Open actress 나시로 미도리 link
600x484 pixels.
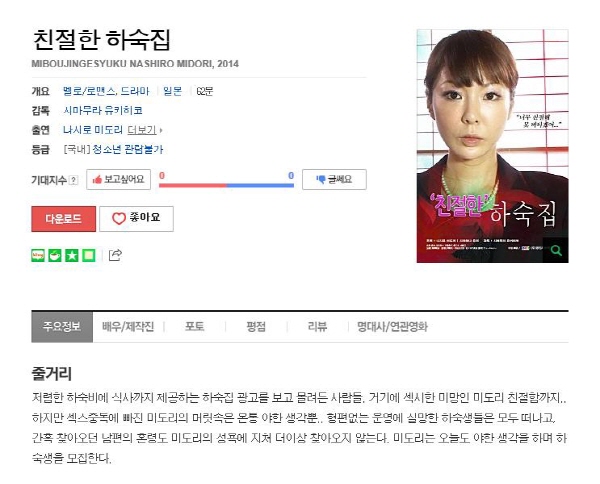point(93,130)
